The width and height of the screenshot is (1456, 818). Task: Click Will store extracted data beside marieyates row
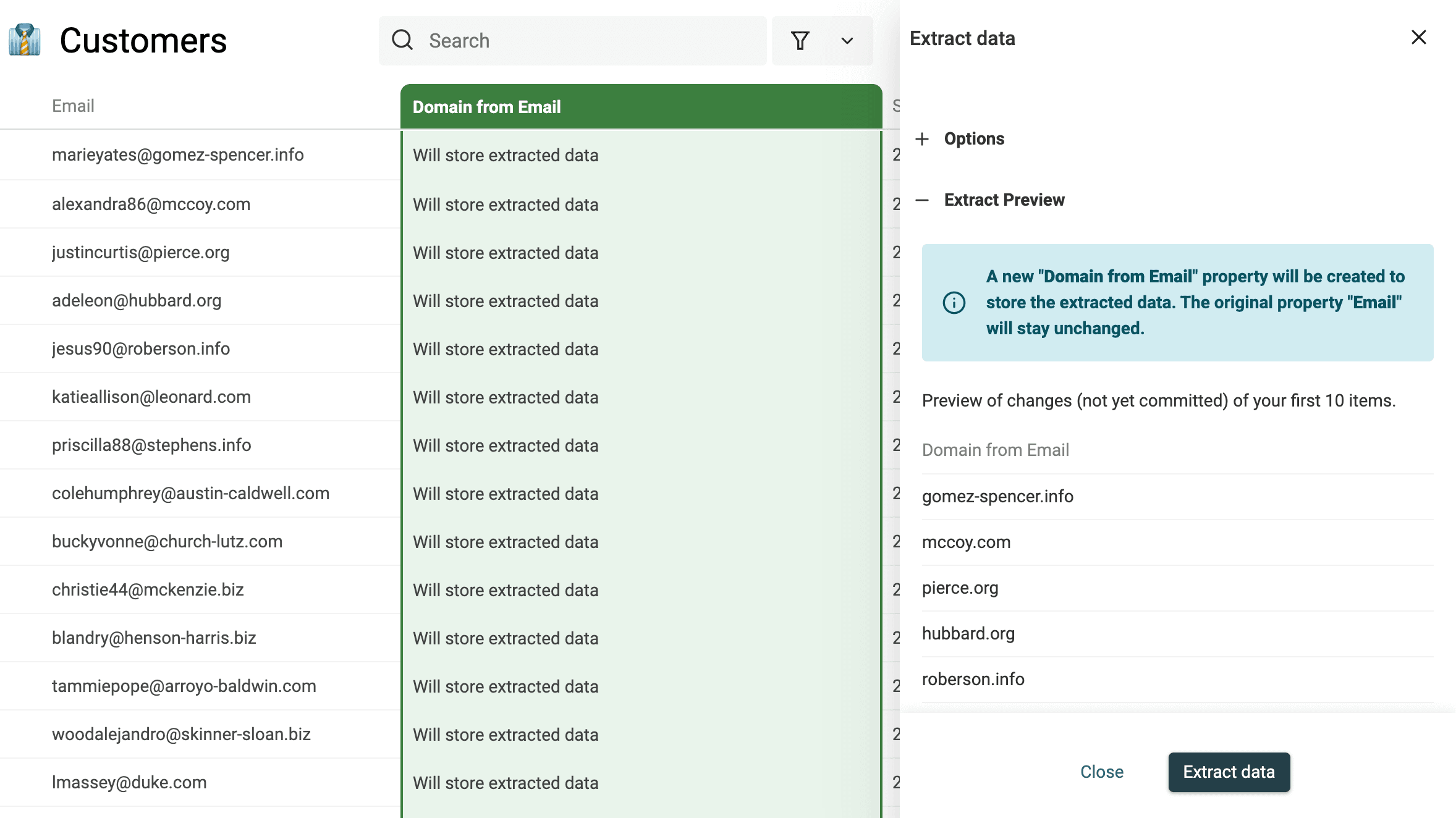506,155
